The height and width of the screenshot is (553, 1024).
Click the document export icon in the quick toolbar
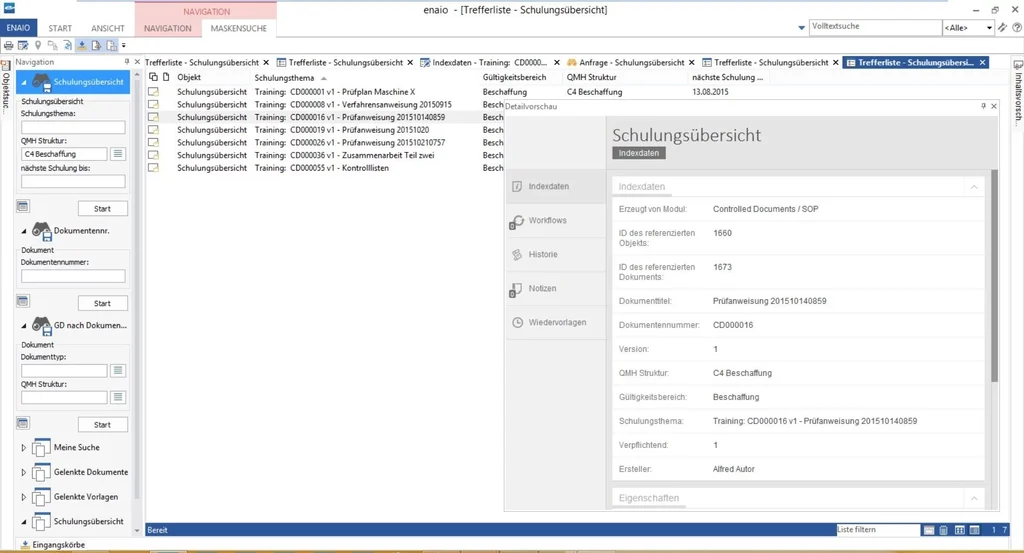tap(97, 46)
